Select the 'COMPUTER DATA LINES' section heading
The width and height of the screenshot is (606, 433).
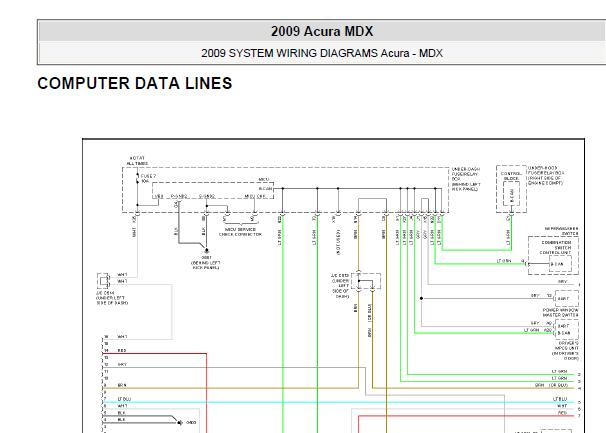point(134,84)
